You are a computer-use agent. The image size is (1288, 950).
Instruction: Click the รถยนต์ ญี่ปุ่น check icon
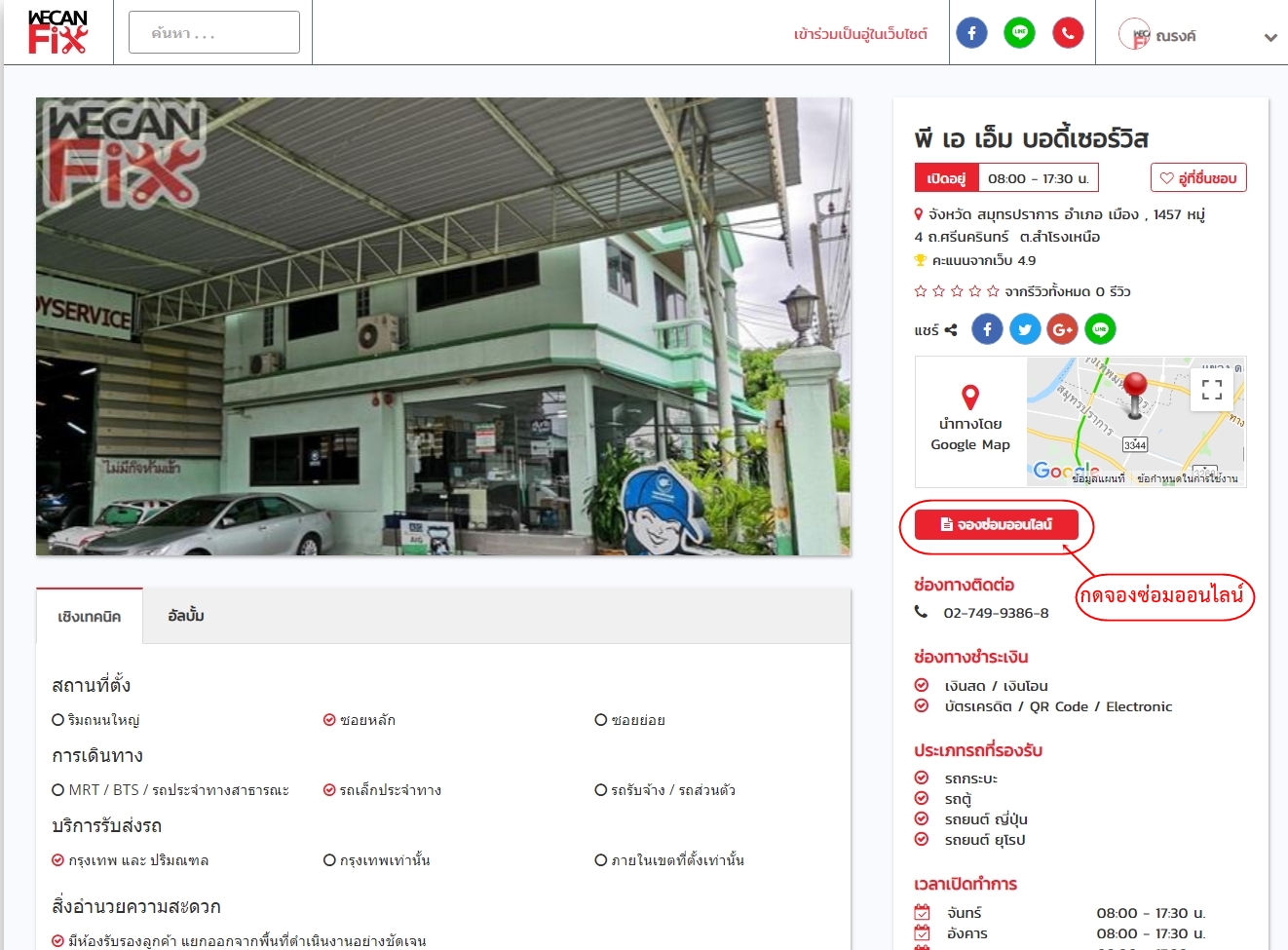922,818
